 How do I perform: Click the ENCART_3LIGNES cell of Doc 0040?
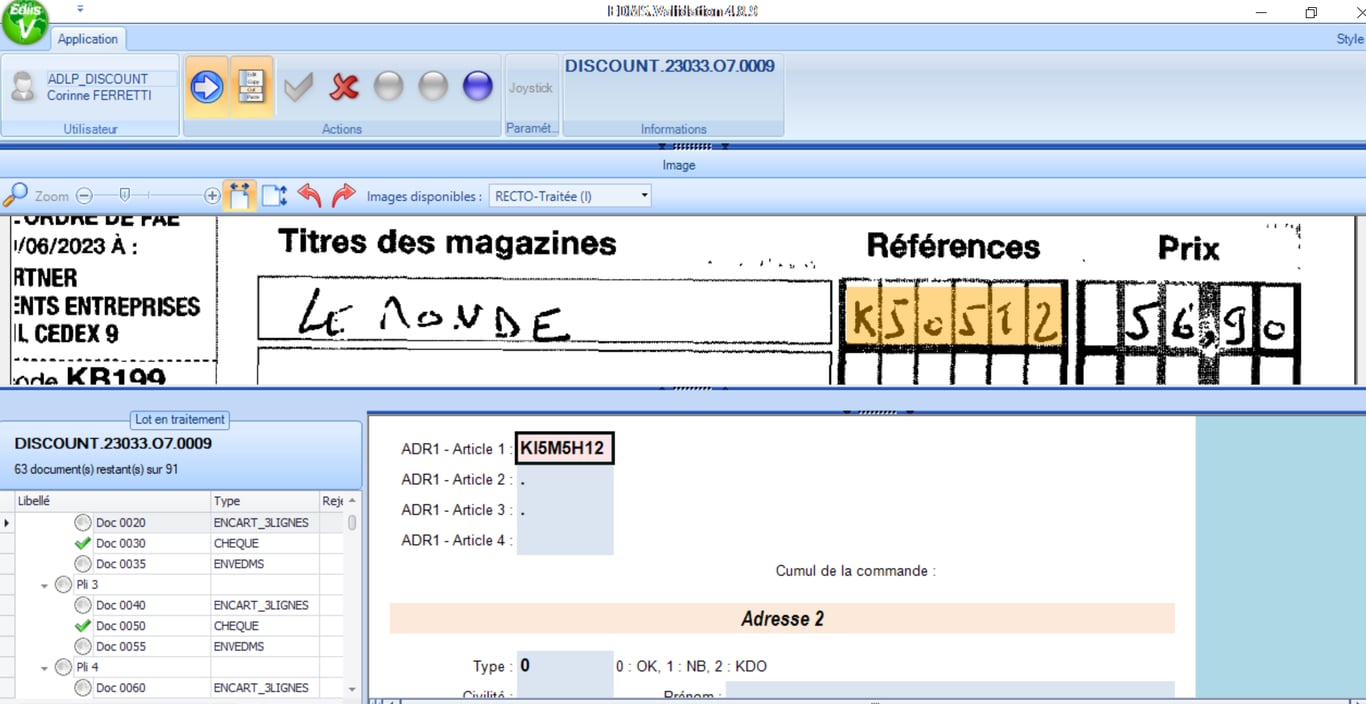265,605
